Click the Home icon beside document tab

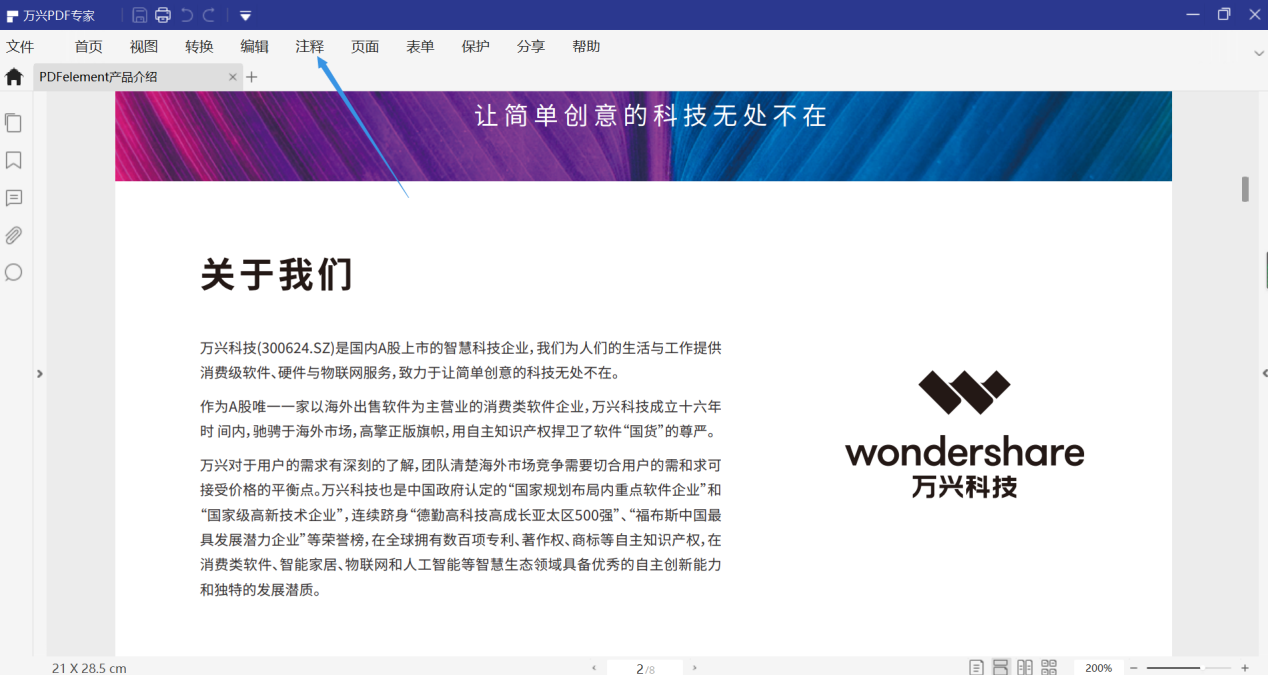14,77
